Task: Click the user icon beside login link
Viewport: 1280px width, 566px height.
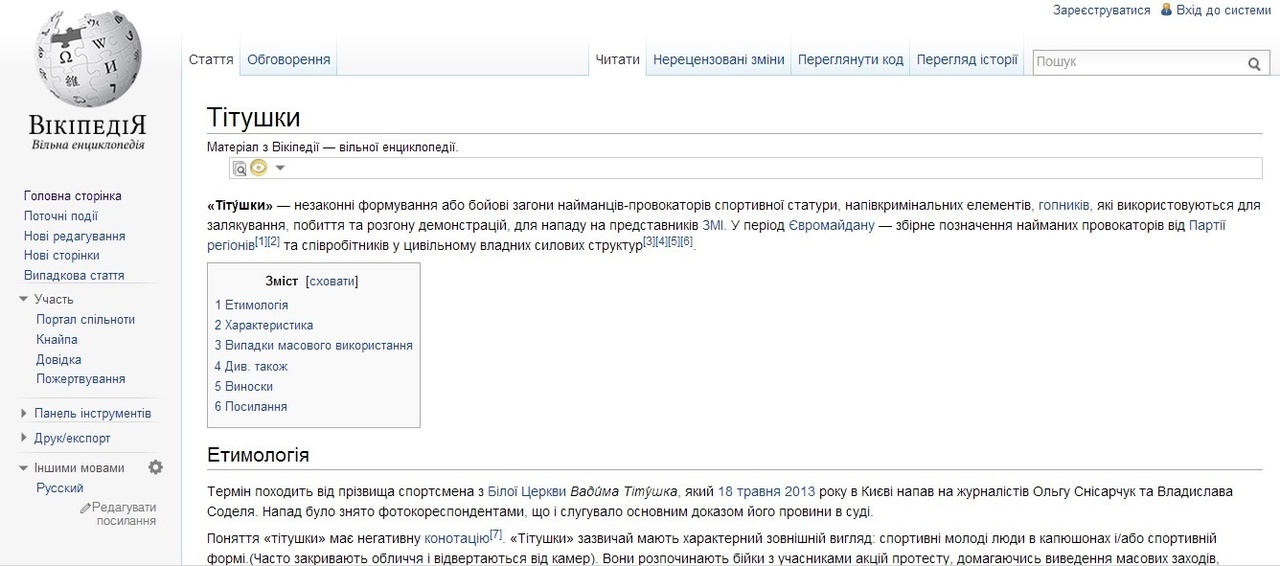Action: [1166, 9]
